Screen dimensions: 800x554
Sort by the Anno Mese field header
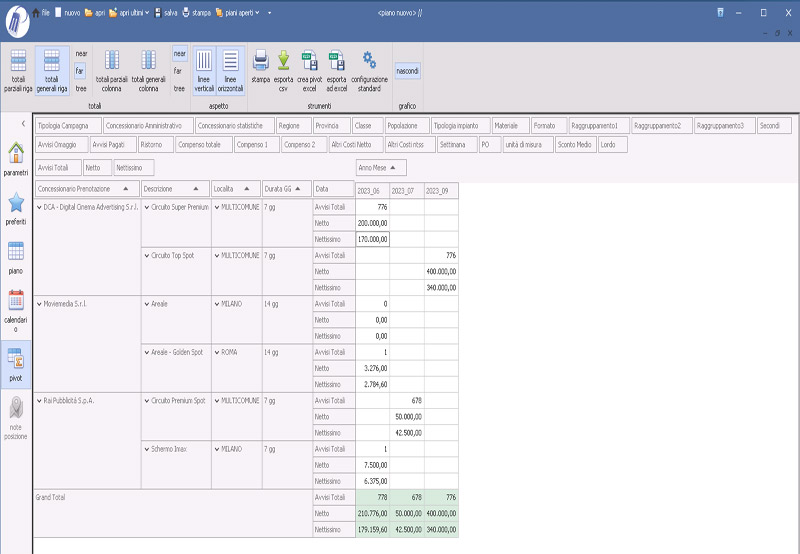(381, 168)
